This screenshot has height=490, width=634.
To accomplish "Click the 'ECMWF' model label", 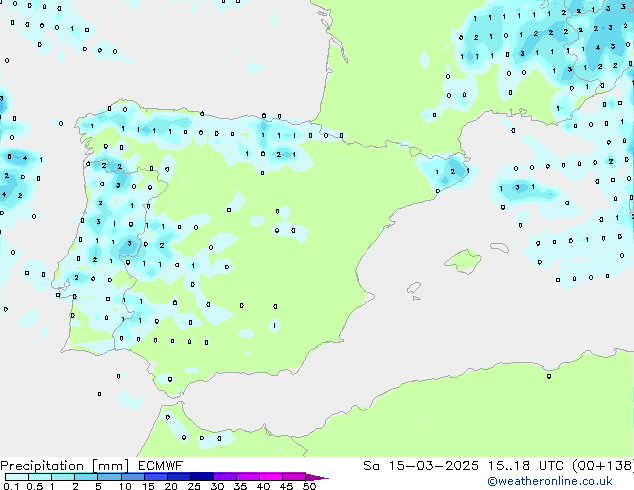I will 161,466.
